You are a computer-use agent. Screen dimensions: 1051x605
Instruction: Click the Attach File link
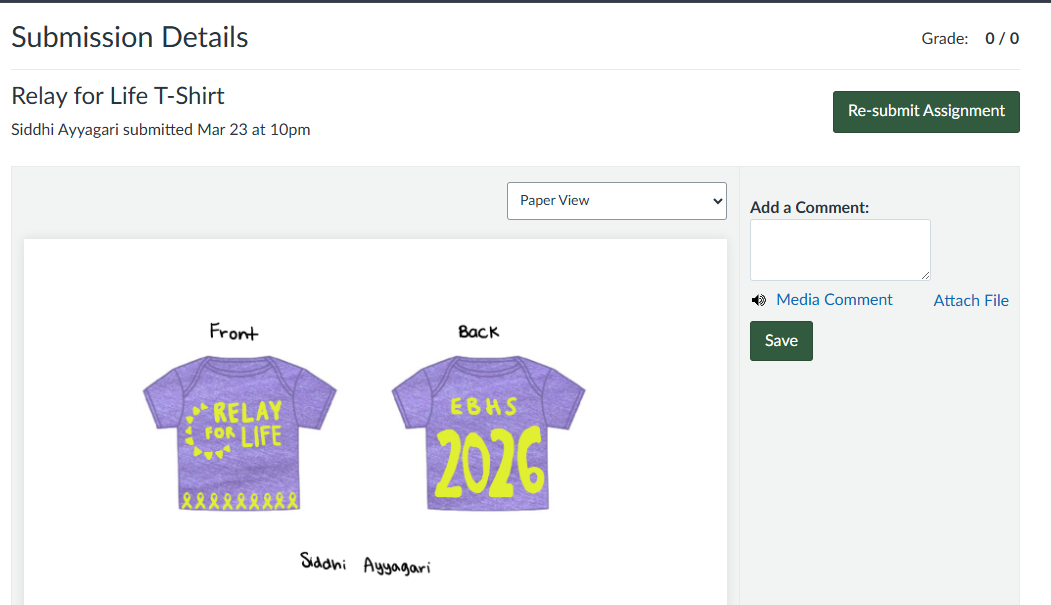pos(971,300)
